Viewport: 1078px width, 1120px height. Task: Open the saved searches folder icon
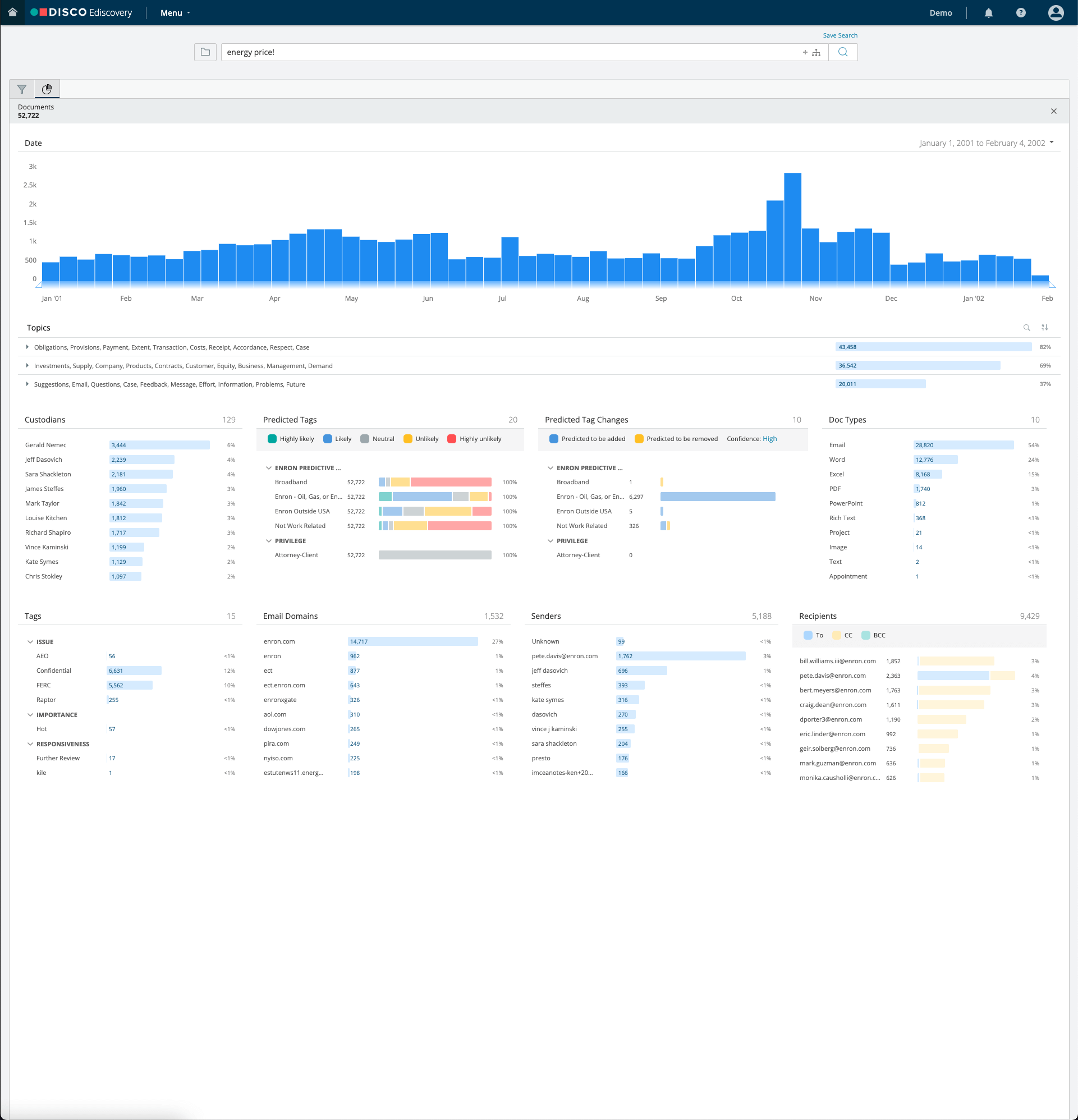[205, 52]
